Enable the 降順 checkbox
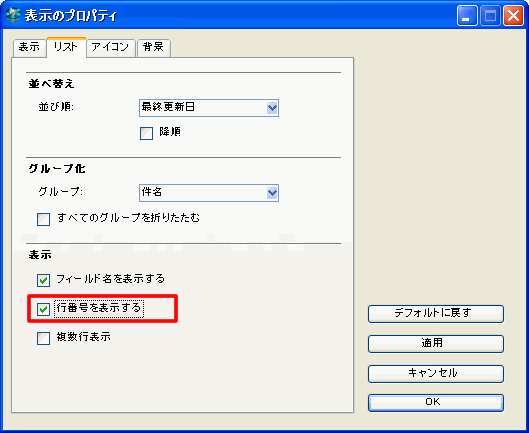 tap(146, 133)
